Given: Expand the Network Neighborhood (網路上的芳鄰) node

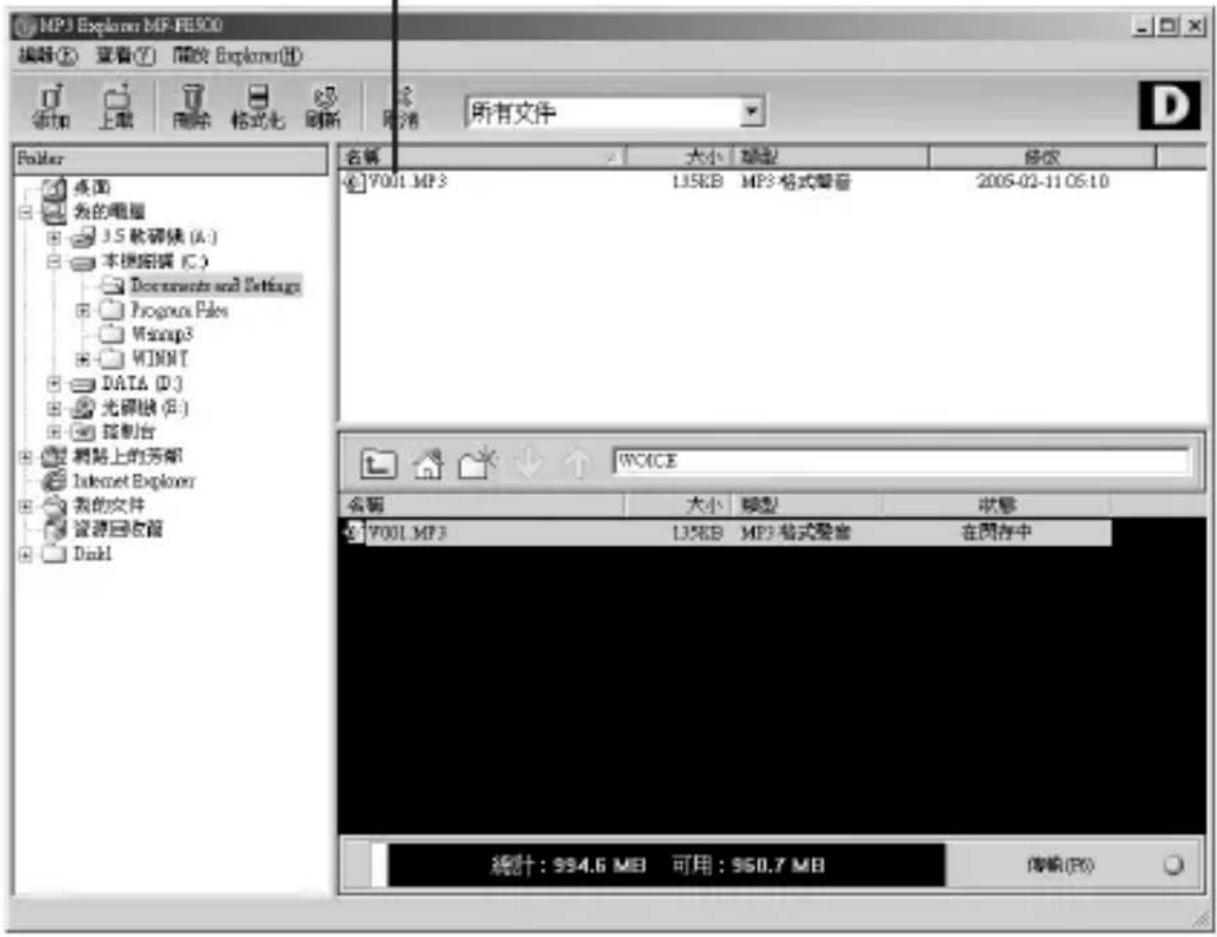Looking at the screenshot, I should (26, 457).
